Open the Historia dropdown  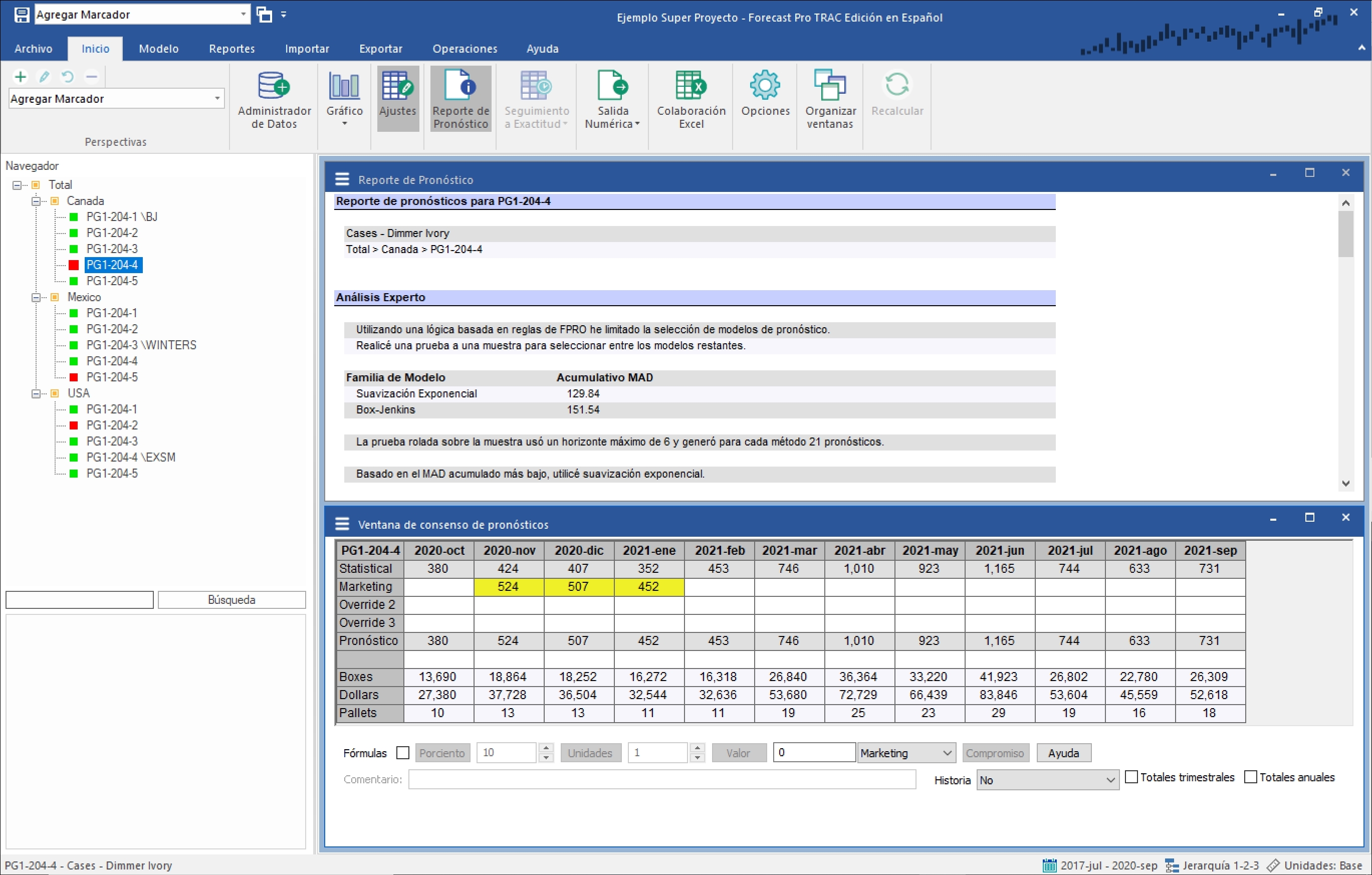pos(1047,780)
